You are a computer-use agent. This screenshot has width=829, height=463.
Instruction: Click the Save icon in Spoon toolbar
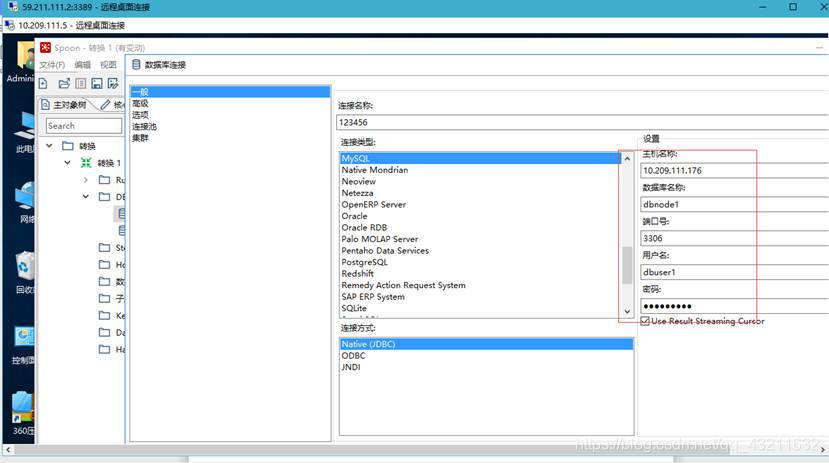click(97, 84)
